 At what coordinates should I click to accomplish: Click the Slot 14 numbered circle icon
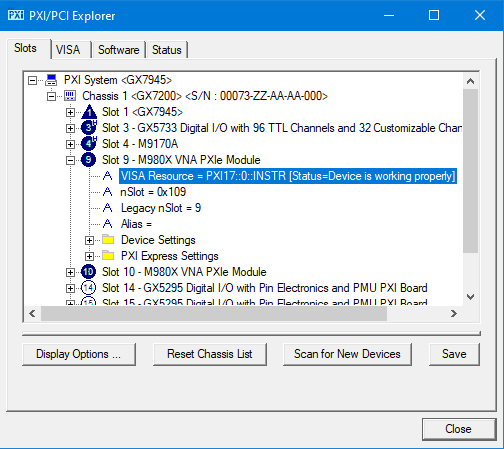tap(88, 288)
